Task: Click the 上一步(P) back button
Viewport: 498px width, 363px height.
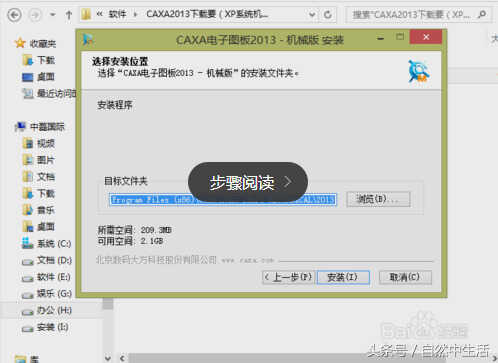Action: click(288, 277)
